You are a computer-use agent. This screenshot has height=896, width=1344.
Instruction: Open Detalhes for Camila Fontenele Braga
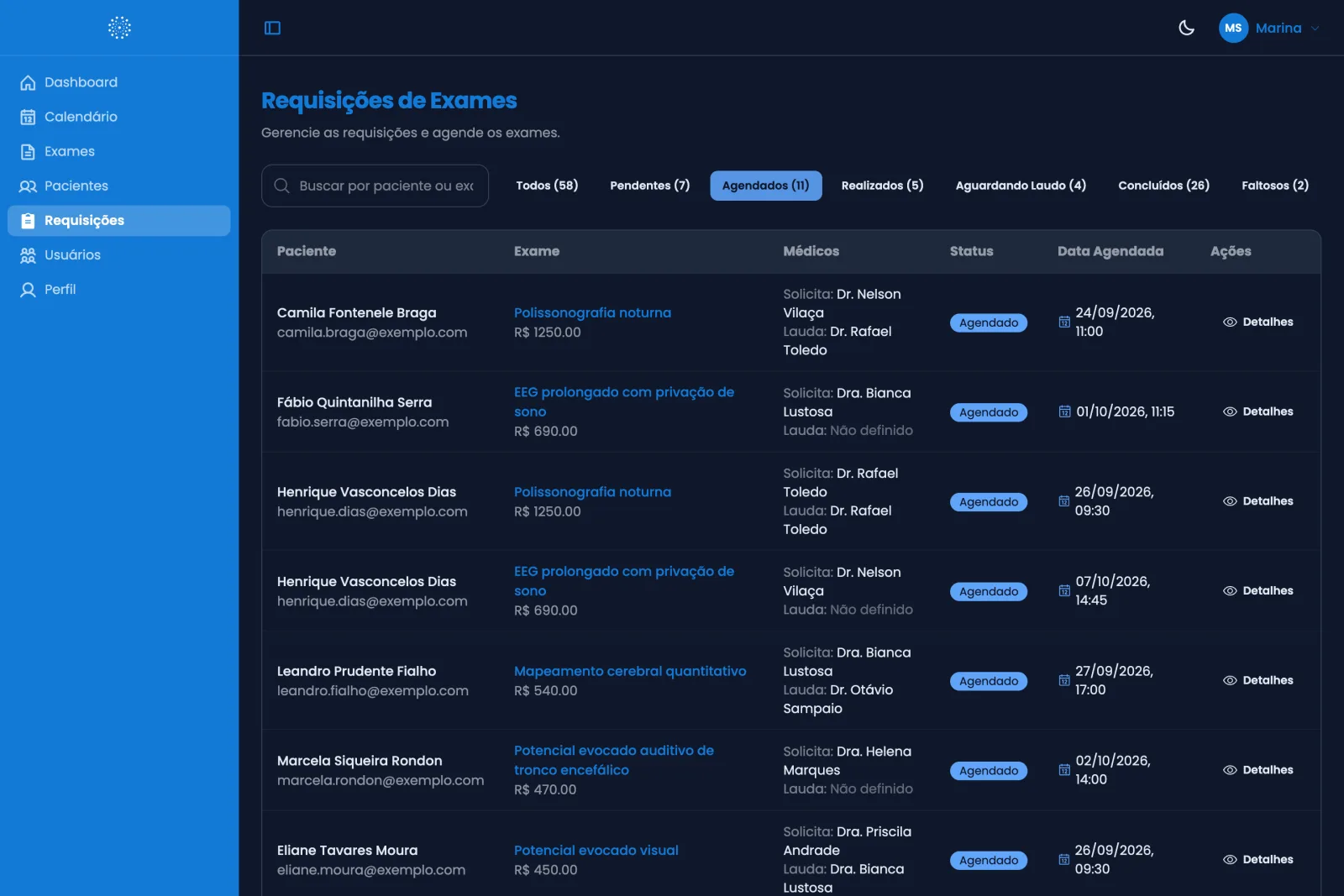pos(1257,322)
